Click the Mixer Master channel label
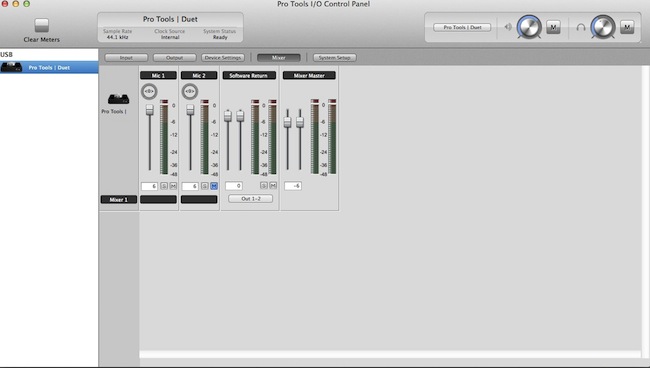 tap(309, 75)
